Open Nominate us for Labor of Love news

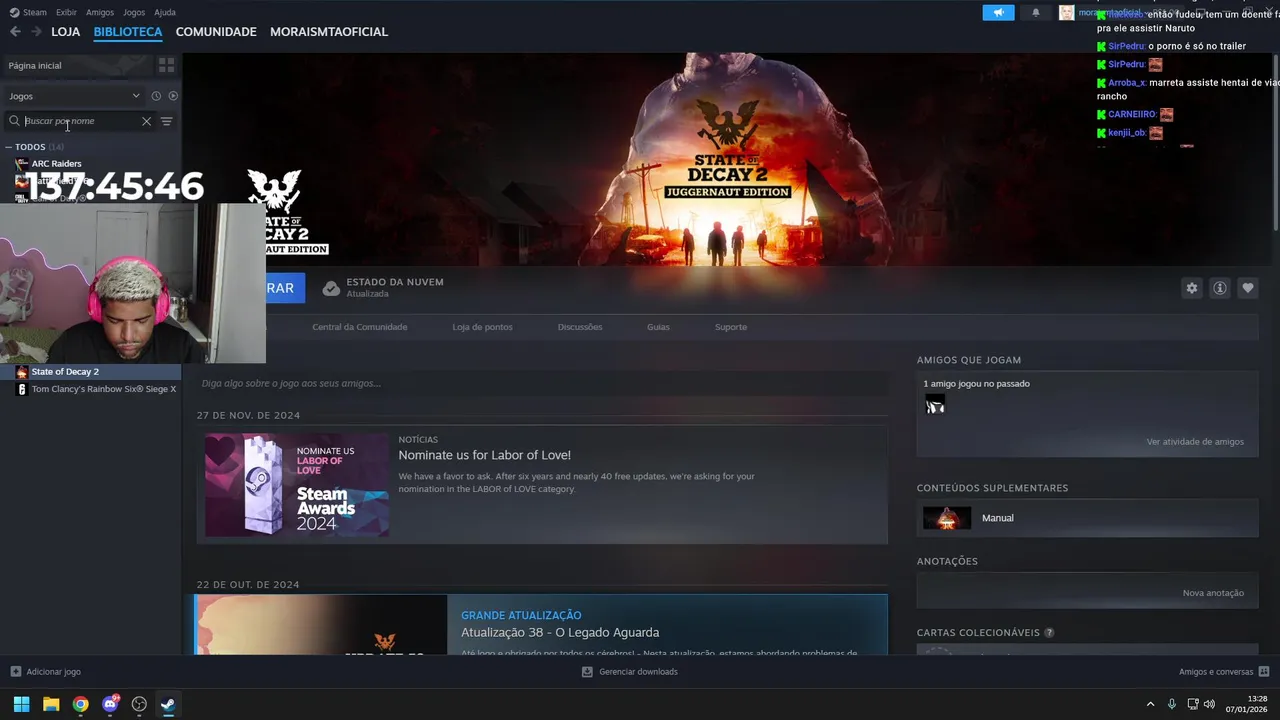[x=484, y=455]
